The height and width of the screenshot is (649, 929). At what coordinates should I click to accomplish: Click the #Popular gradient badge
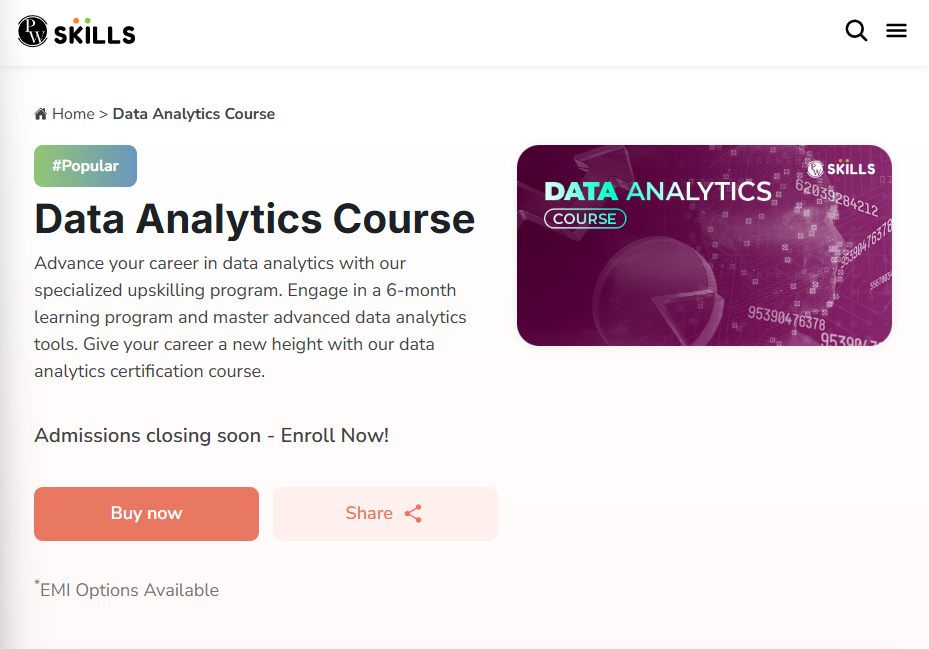click(x=85, y=166)
